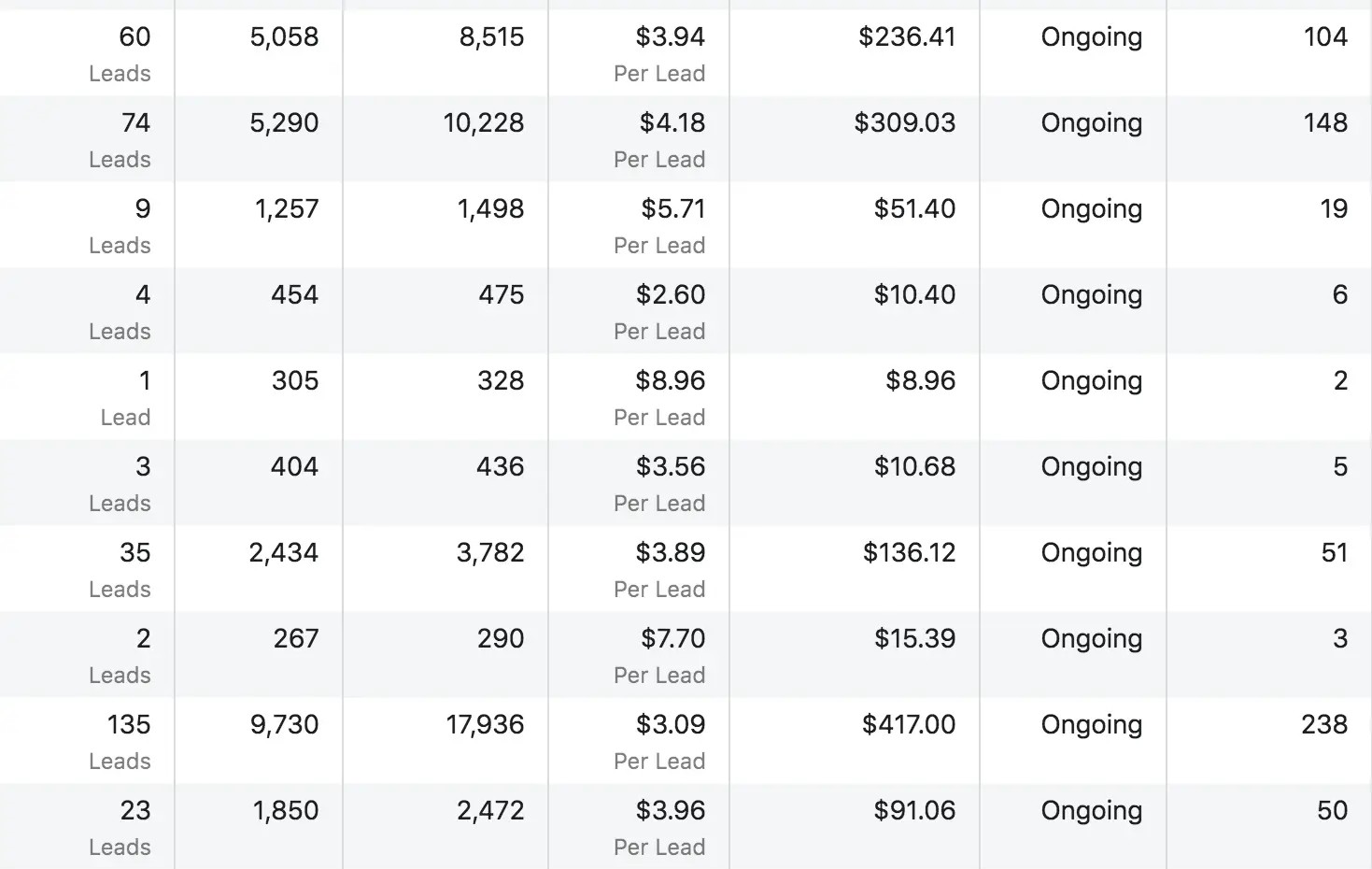Viewport: 1372px width, 869px height.
Task: Click the 135 Leads result cell
Action: click(x=87, y=741)
